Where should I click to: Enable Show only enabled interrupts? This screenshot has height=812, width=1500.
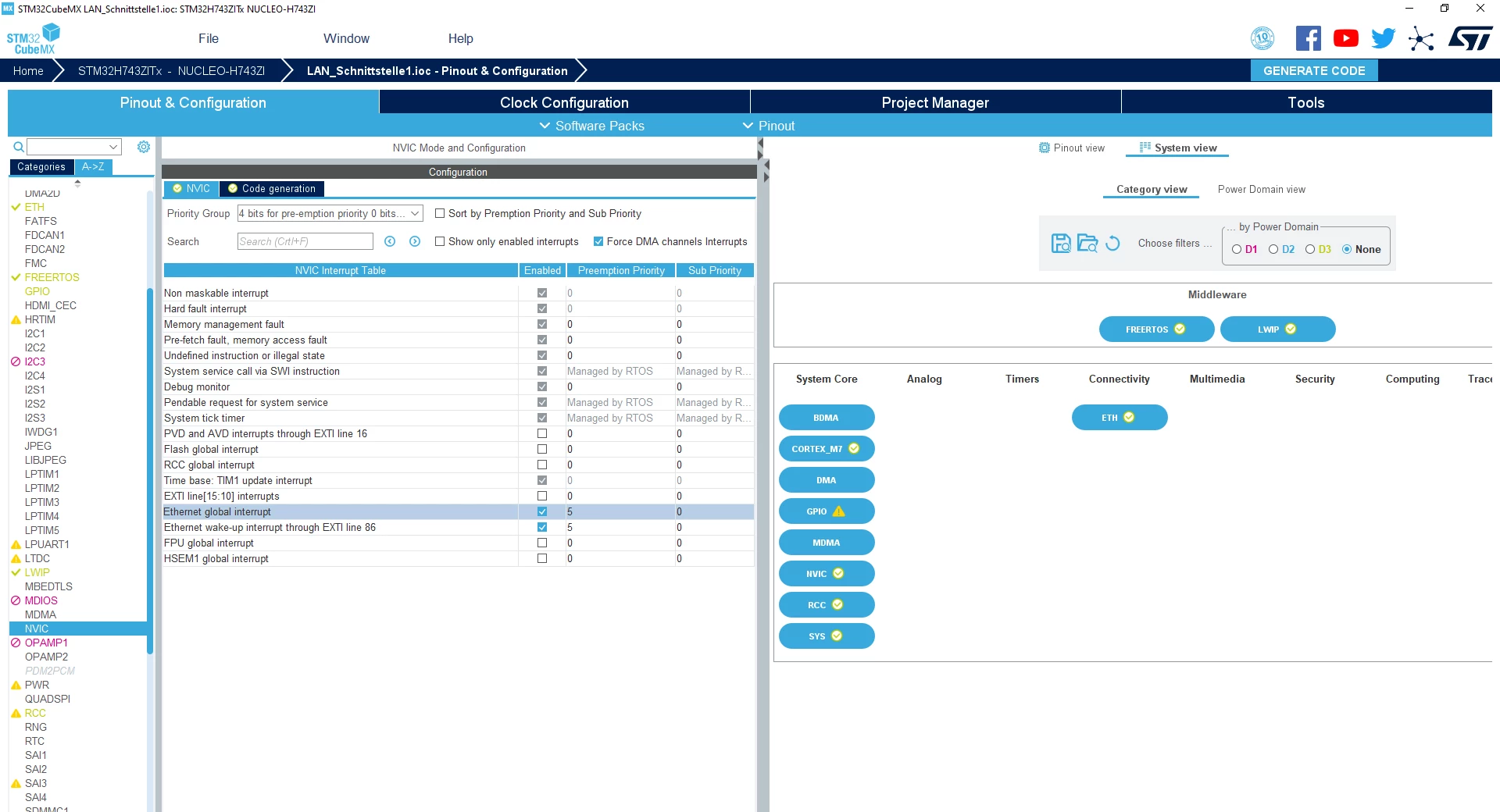(440, 241)
